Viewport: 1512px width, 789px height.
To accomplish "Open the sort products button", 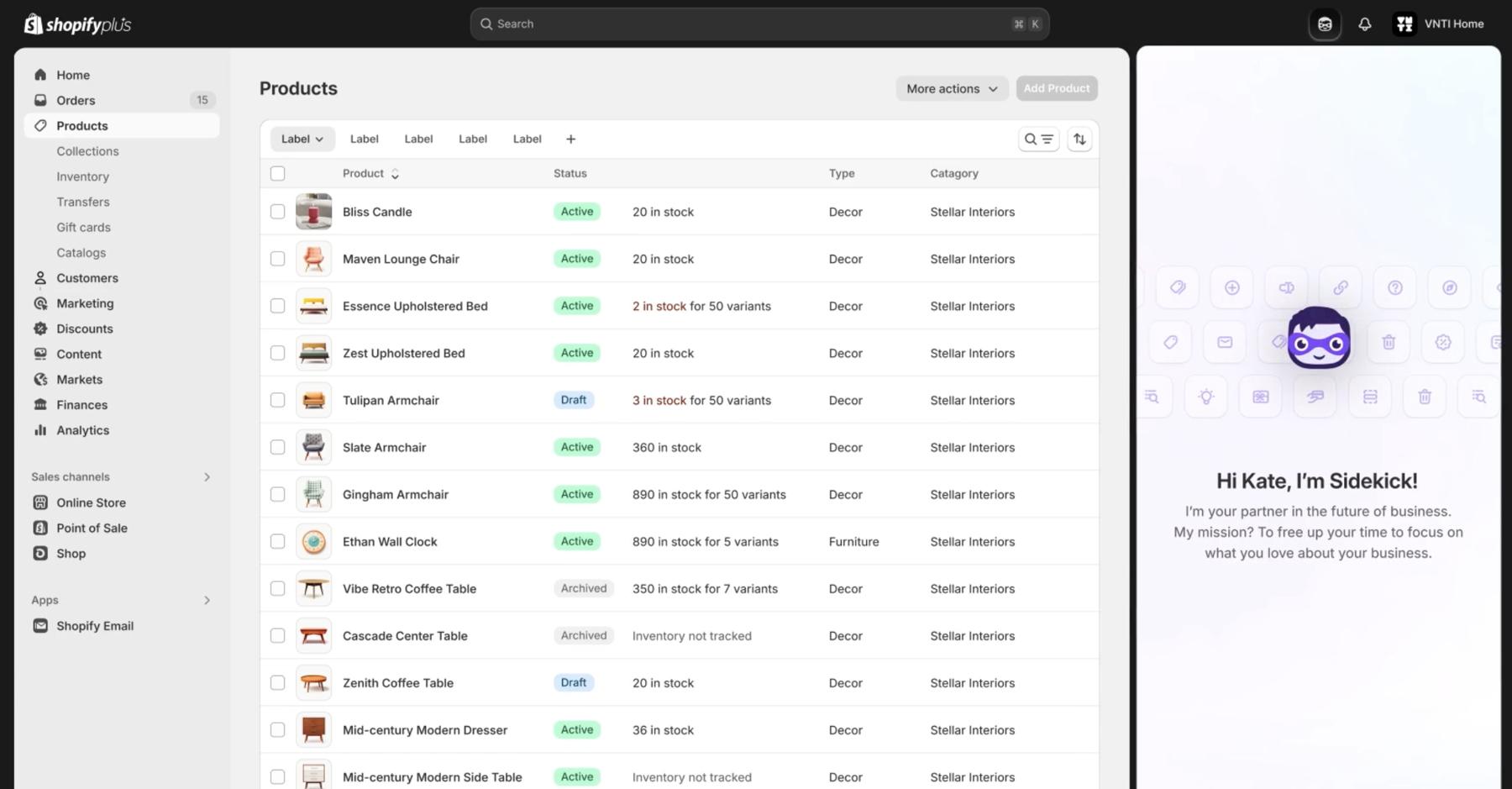I will [1079, 139].
